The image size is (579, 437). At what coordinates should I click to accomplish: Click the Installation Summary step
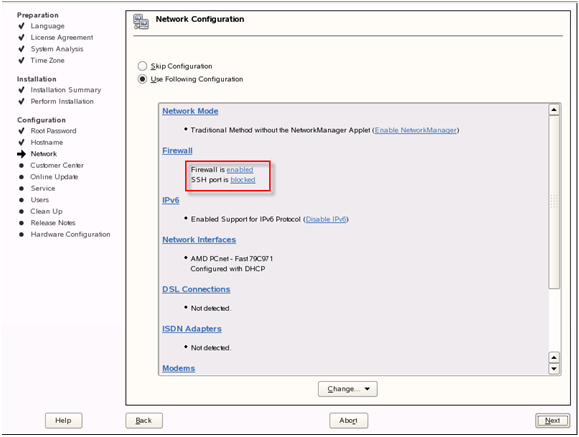pyautogui.click(x=66, y=90)
